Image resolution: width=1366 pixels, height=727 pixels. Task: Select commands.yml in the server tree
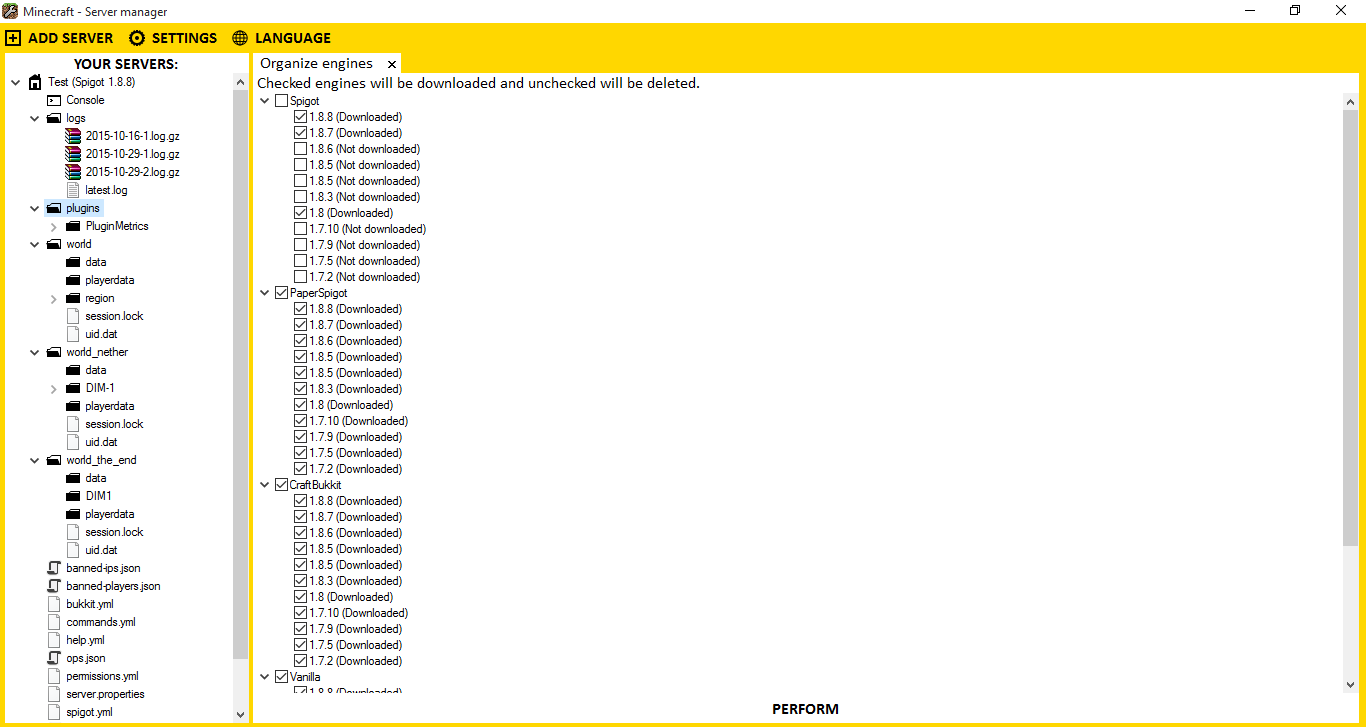tap(100, 622)
